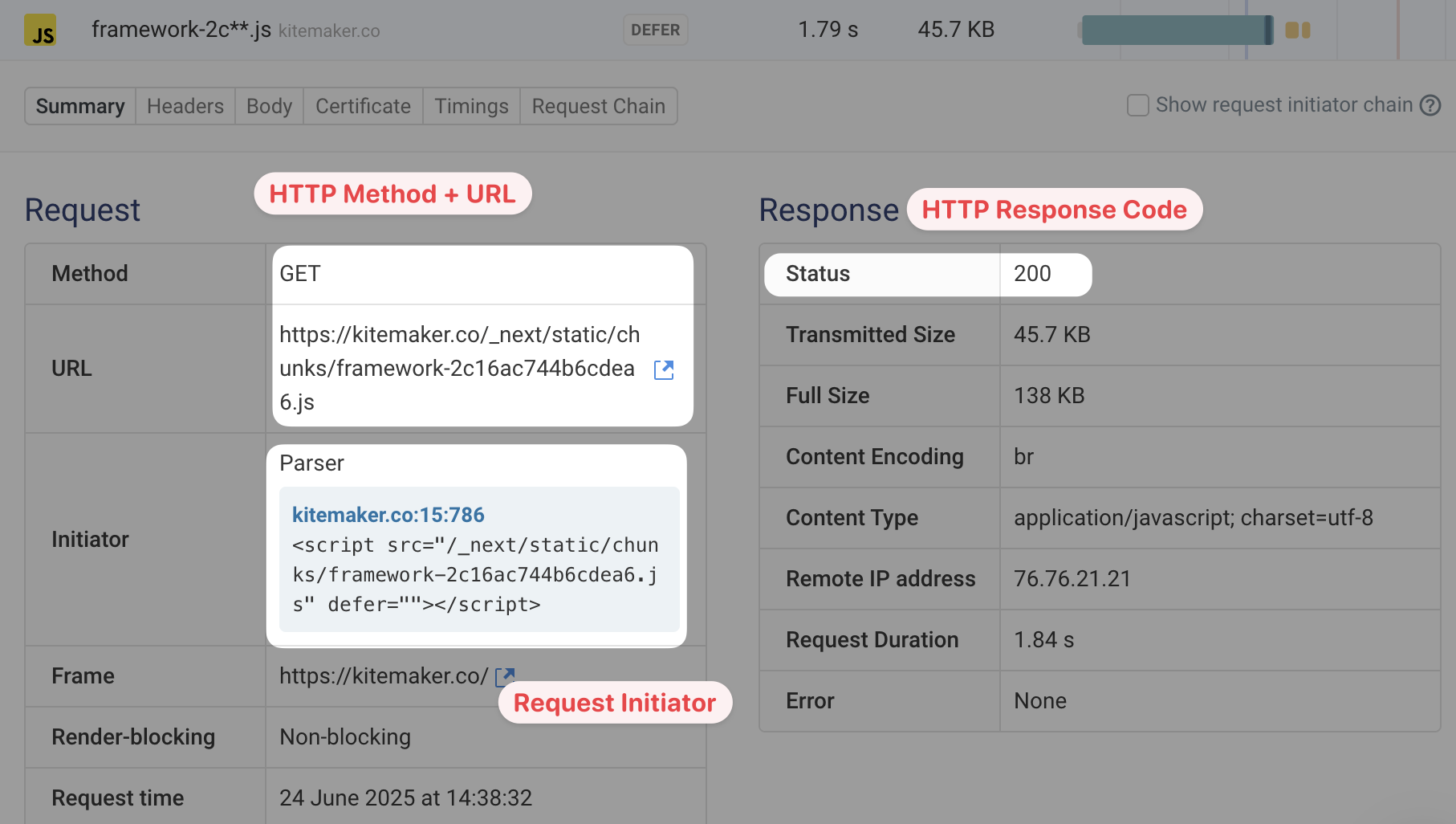Click the 1.79 s duration value
1456x824 pixels.
pyautogui.click(x=828, y=30)
